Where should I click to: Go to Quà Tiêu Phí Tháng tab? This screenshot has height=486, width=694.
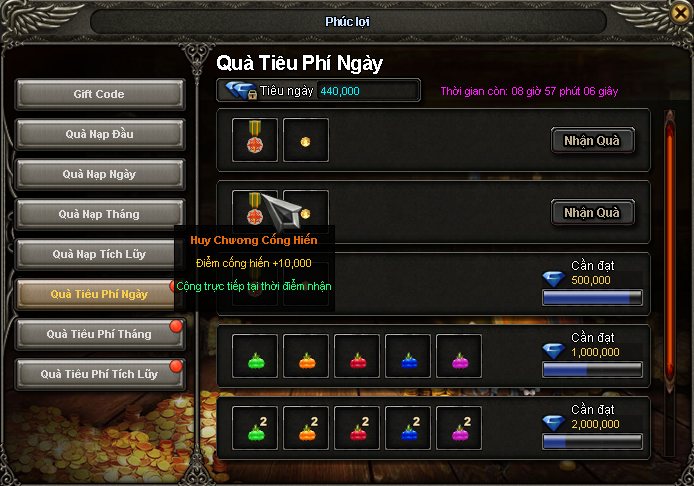point(100,334)
